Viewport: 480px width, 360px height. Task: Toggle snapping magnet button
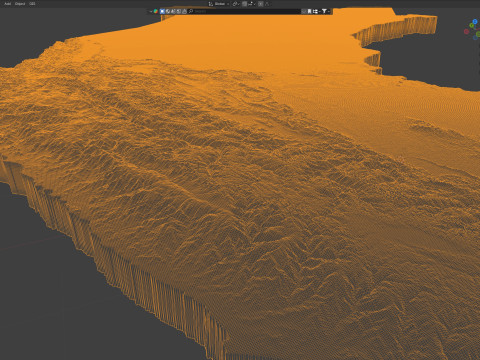(244, 4)
